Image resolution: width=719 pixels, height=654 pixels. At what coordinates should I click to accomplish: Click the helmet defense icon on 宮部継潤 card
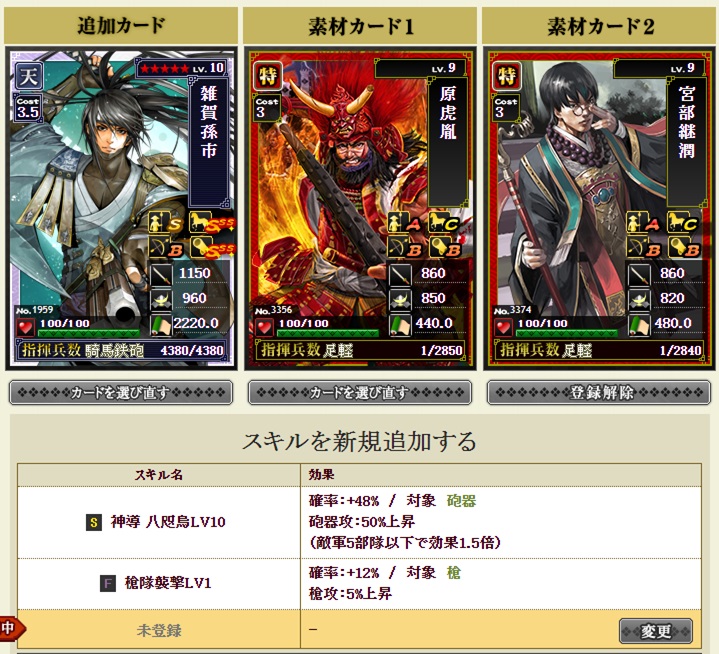point(639,299)
